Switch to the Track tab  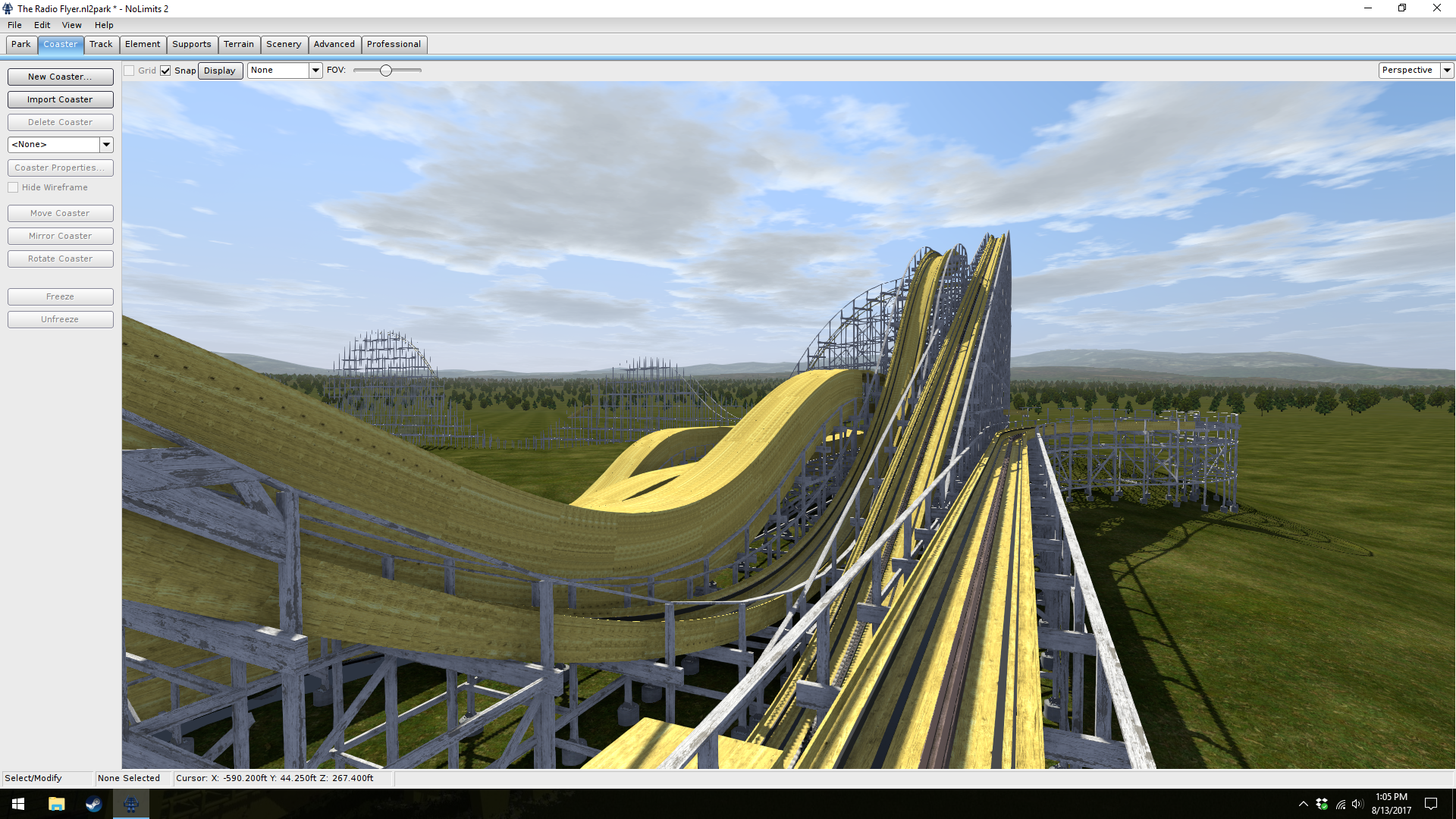click(101, 44)
